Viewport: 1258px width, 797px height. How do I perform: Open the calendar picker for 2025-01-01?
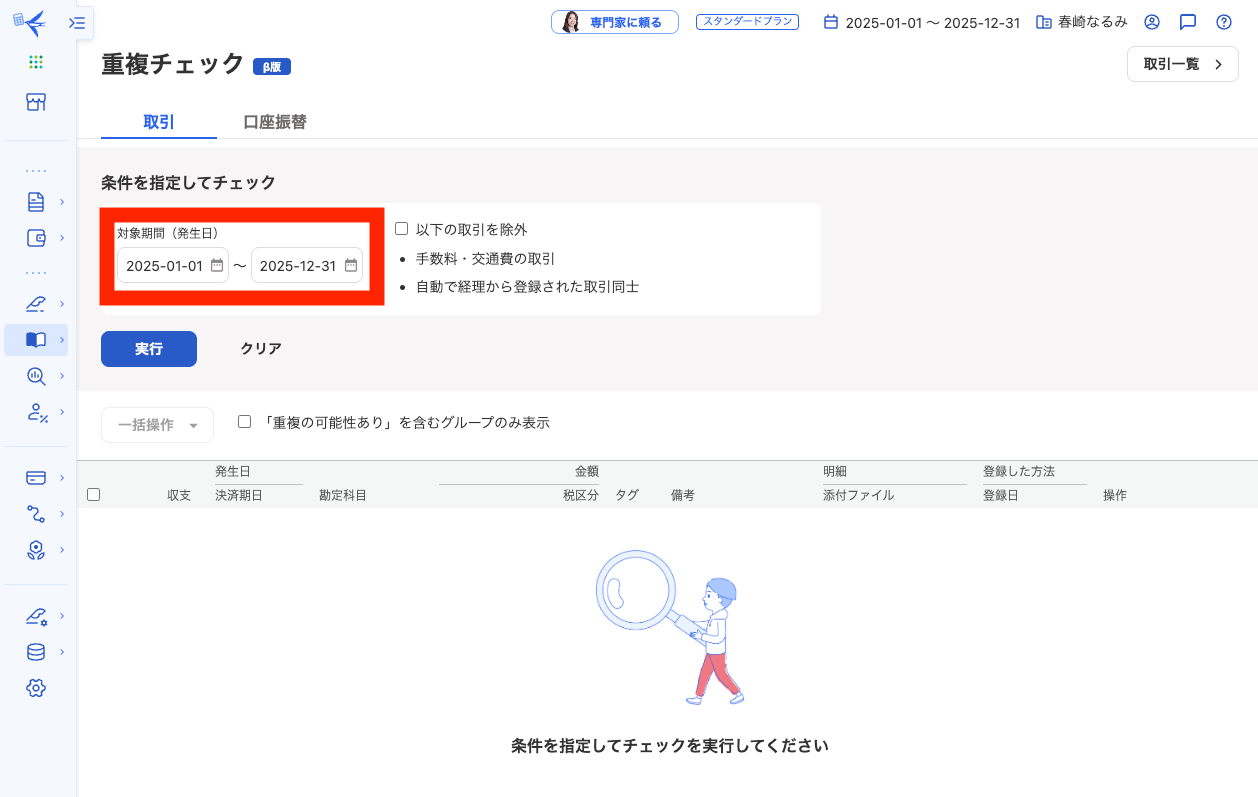tap(216, 265)
